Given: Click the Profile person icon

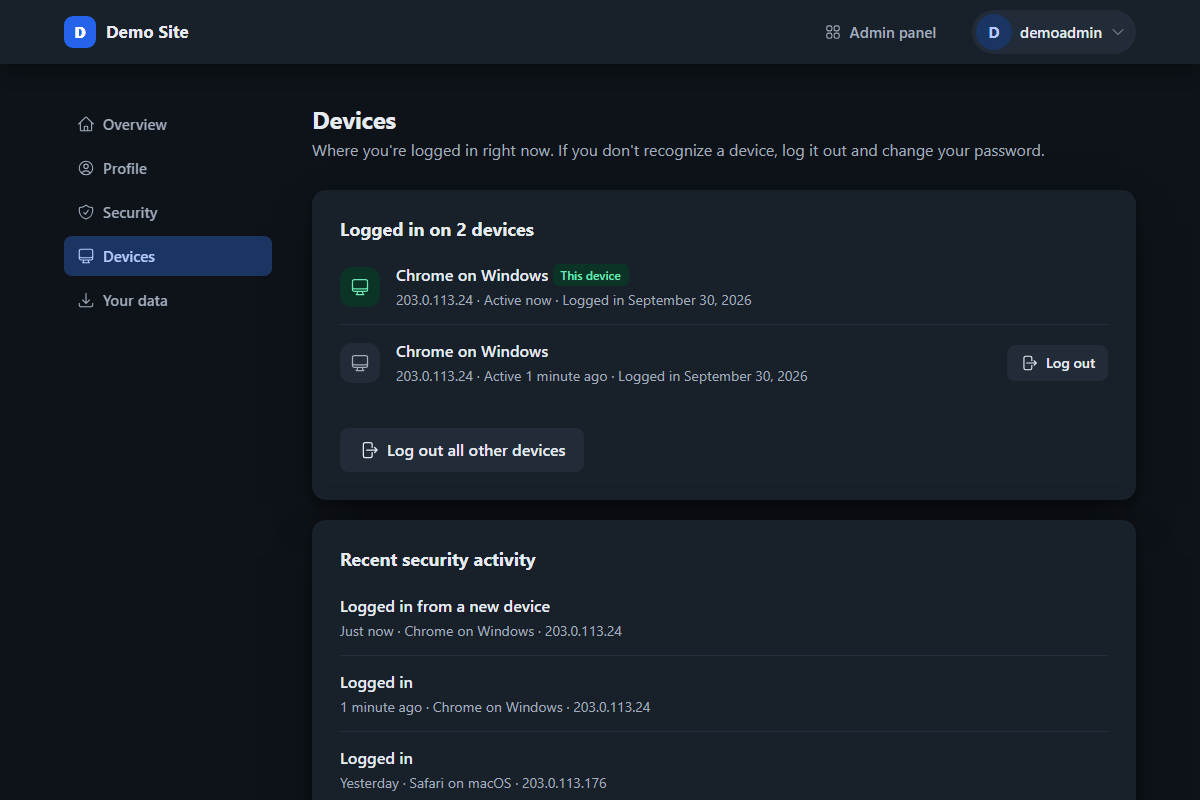Looking at the screenshot, I should click(x=86, y=168).
